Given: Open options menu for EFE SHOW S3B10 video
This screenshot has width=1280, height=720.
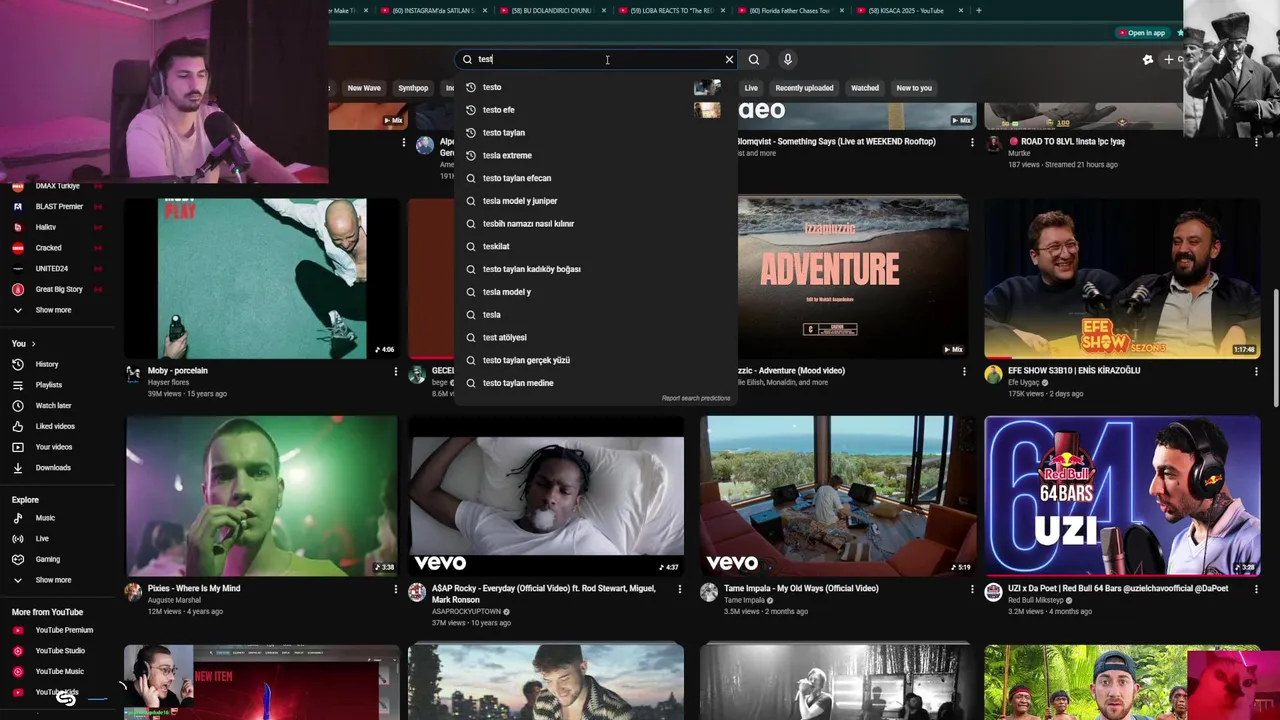Looking at the screenshot, I should tap(1256, 371).
